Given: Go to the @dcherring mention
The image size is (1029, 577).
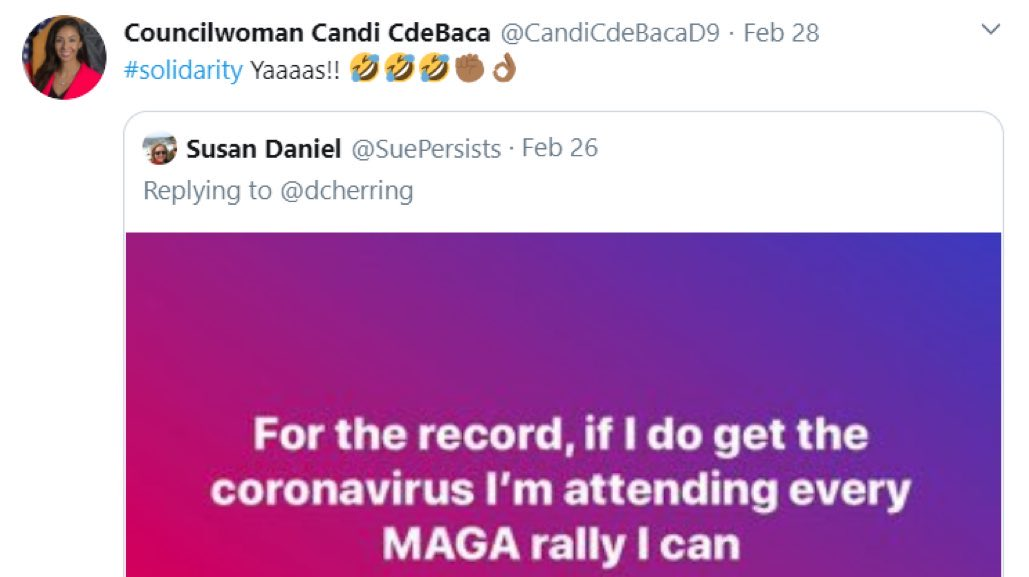Looking at the screenshot, I should 346,190.
